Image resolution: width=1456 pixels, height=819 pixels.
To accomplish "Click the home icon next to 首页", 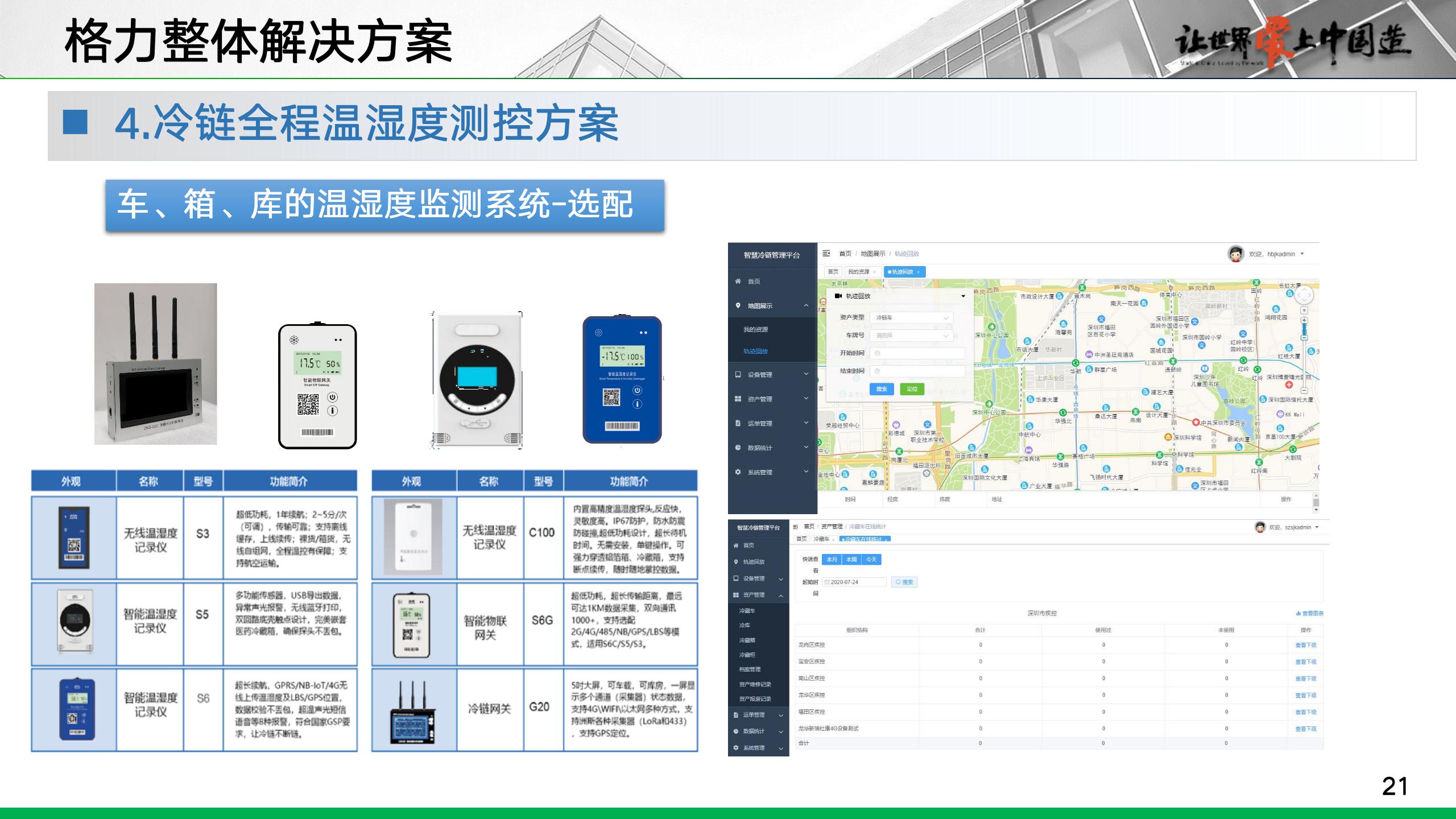I will [x=738, y=282].
